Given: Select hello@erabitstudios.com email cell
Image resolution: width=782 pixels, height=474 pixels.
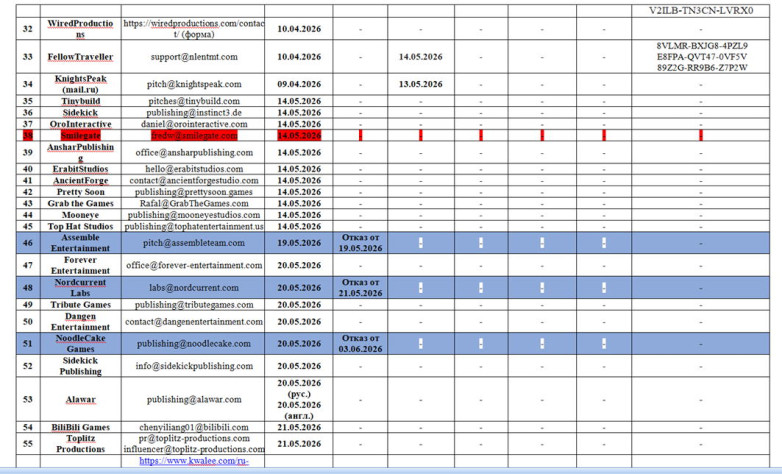Looking at the screenshot, I should pos(193,169).
